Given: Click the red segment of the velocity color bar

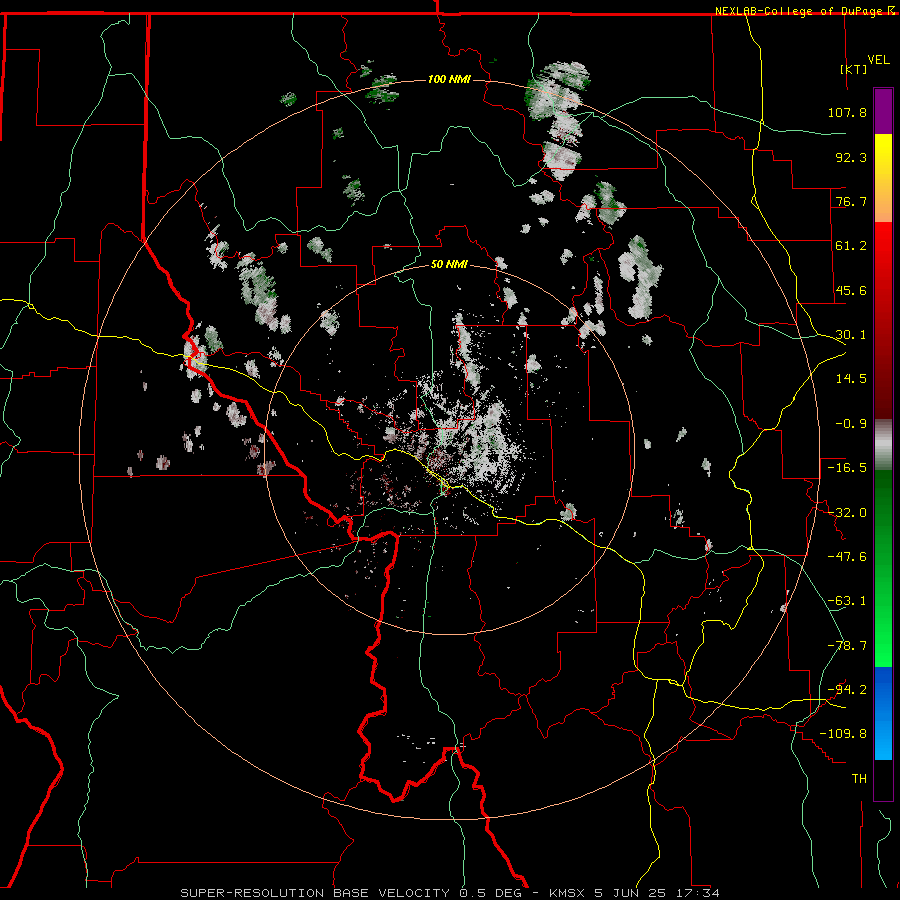Looking at the screenshot, I should (883, 320).
